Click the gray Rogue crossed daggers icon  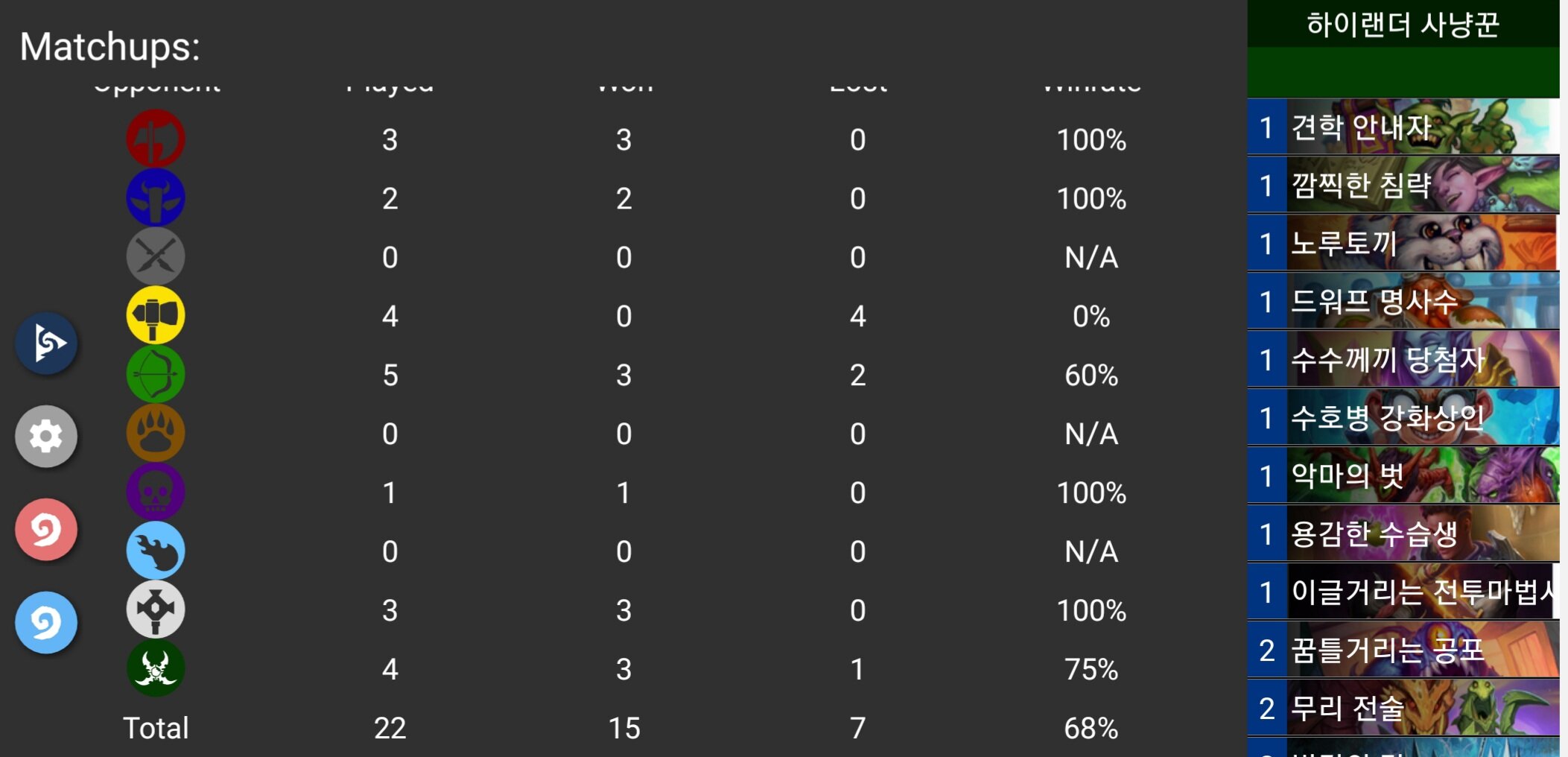pyautogui.click(x=156, y=256)
